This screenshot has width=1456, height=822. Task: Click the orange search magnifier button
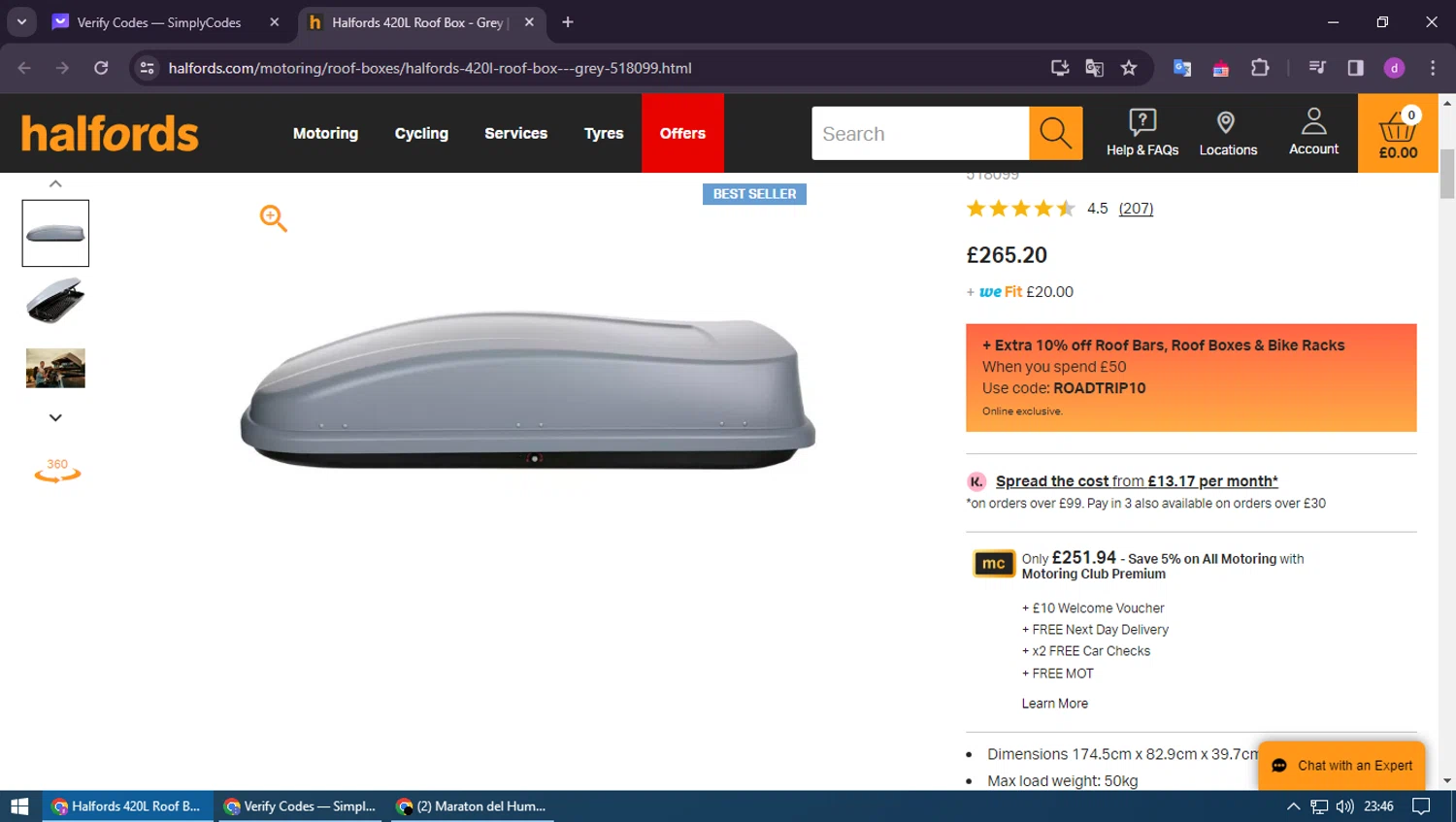point(1055,133)
